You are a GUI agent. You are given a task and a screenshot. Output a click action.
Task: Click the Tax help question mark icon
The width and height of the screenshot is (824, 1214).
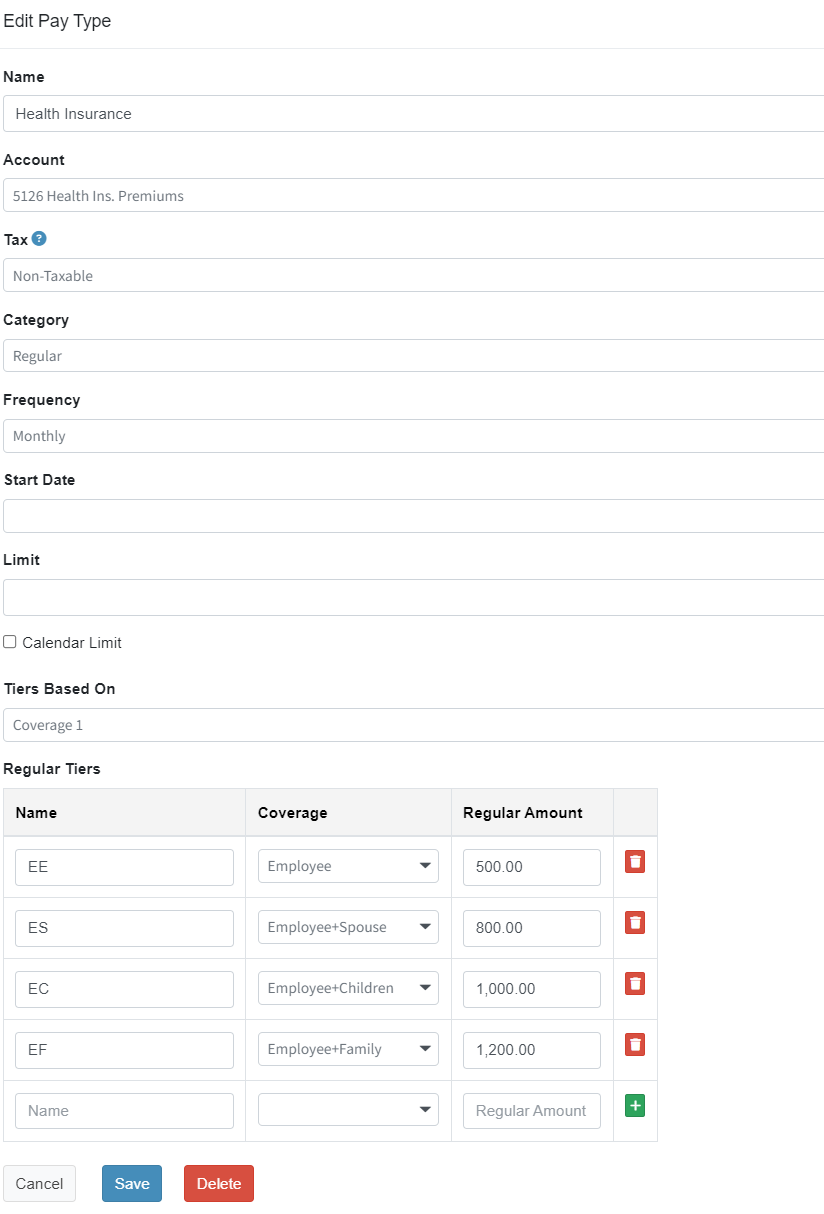point(39,239)
